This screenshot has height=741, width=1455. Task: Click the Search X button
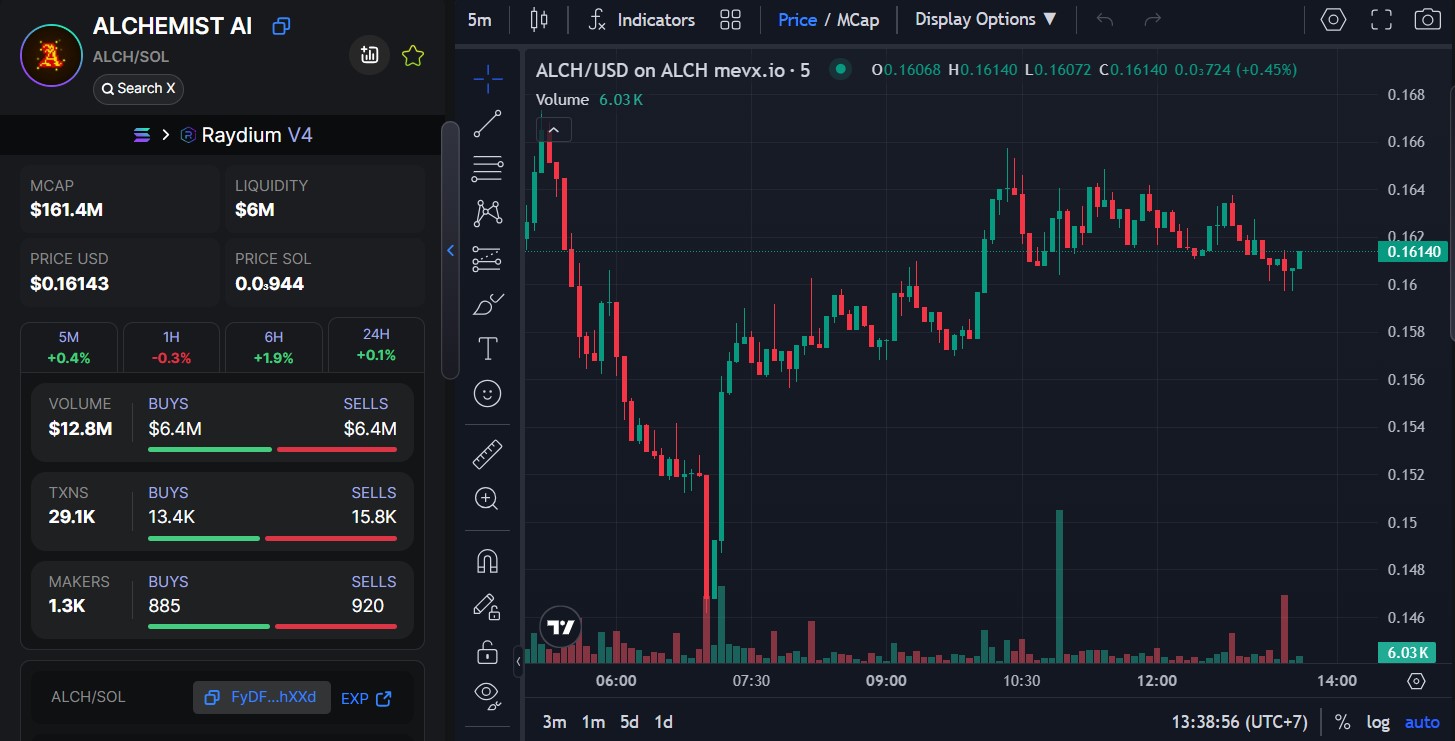pyautogui.click(x=138, y=88)
